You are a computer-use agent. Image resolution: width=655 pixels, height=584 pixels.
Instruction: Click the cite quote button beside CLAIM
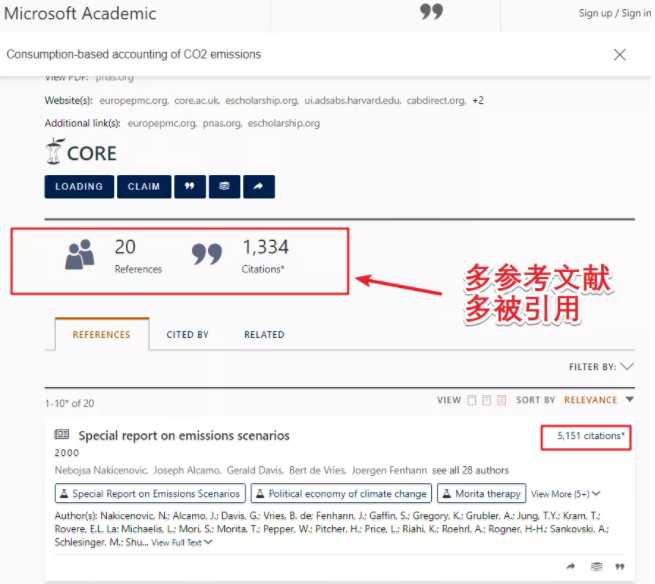tap(190, 186)
